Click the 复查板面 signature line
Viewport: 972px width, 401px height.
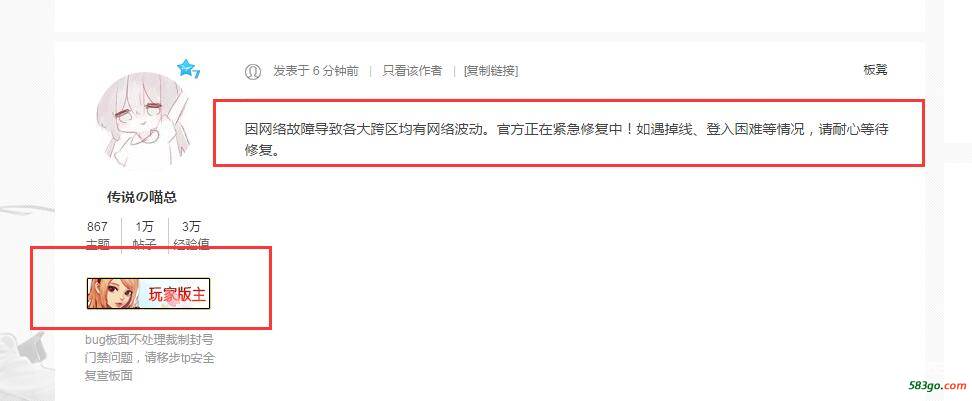click(108, 376)
